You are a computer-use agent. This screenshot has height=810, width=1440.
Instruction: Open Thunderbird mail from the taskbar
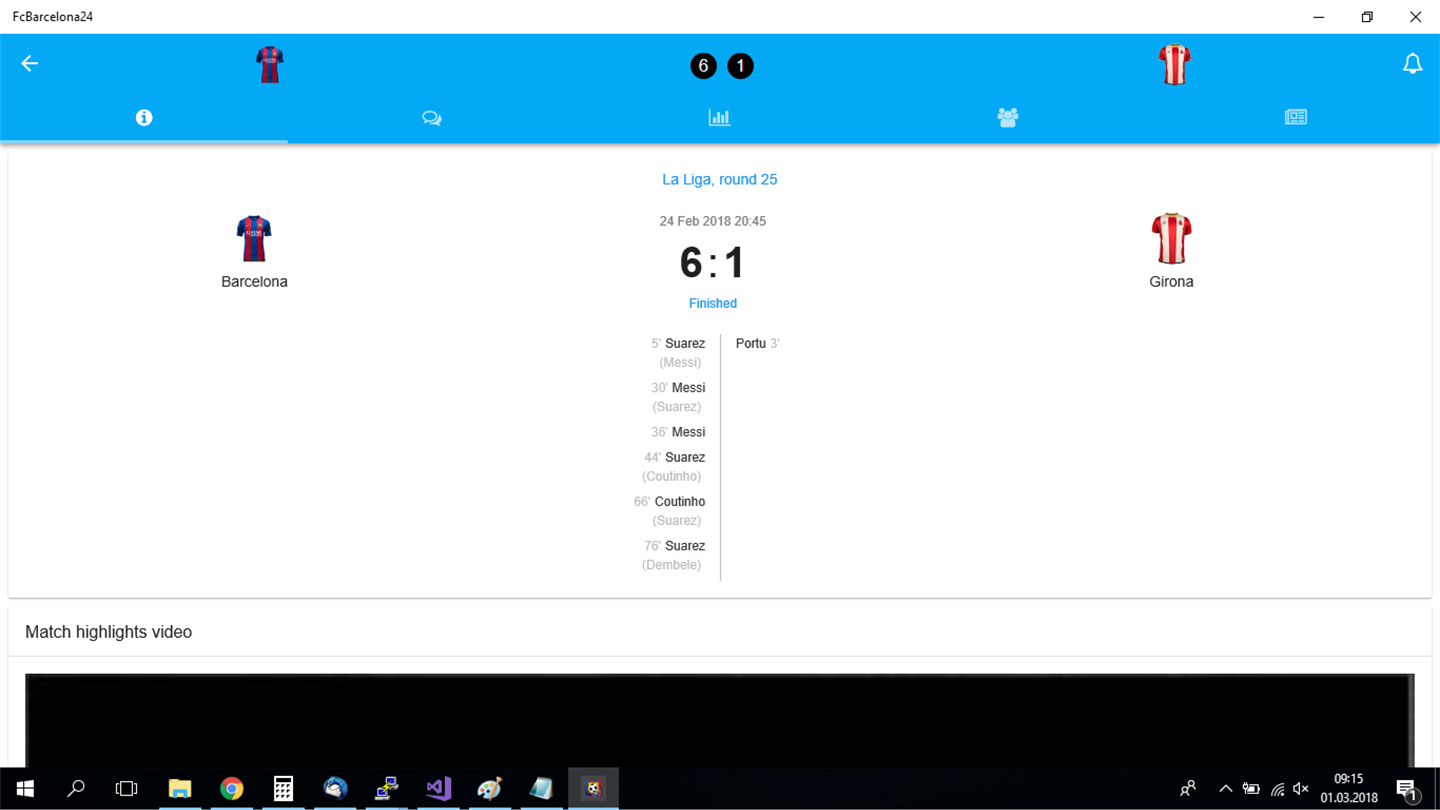tap(335, 789)
